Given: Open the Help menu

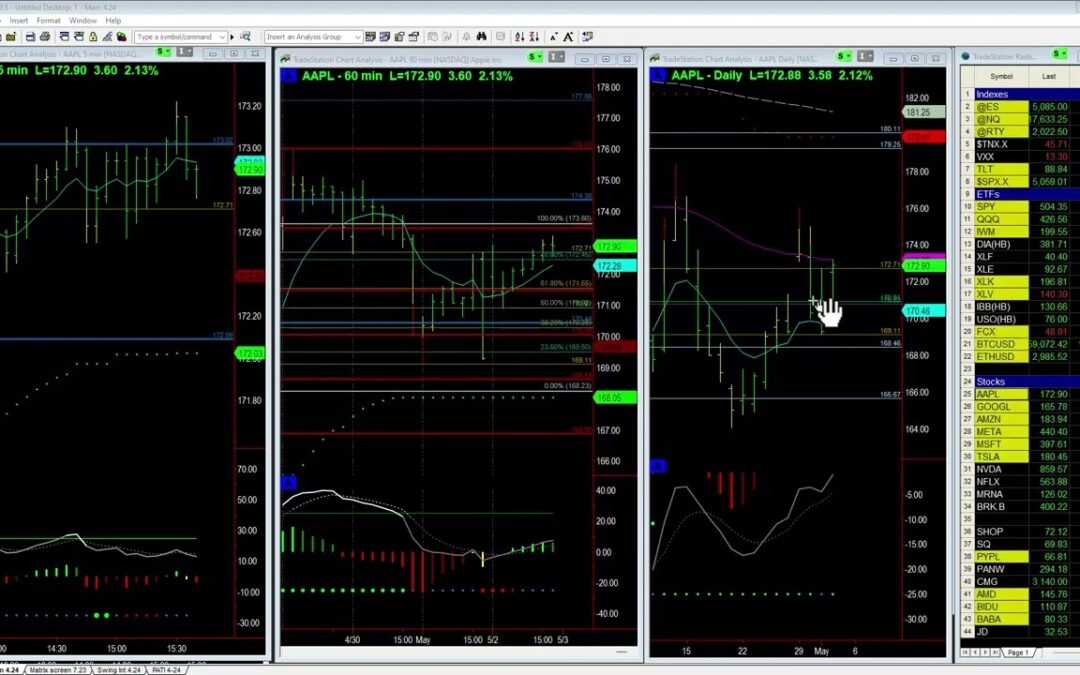Looking at the screenshot, I should 113,21.
